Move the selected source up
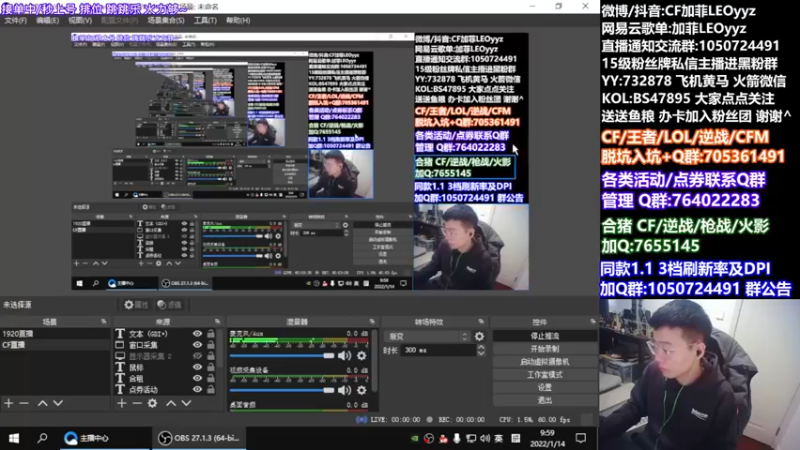 click(171, 403)
